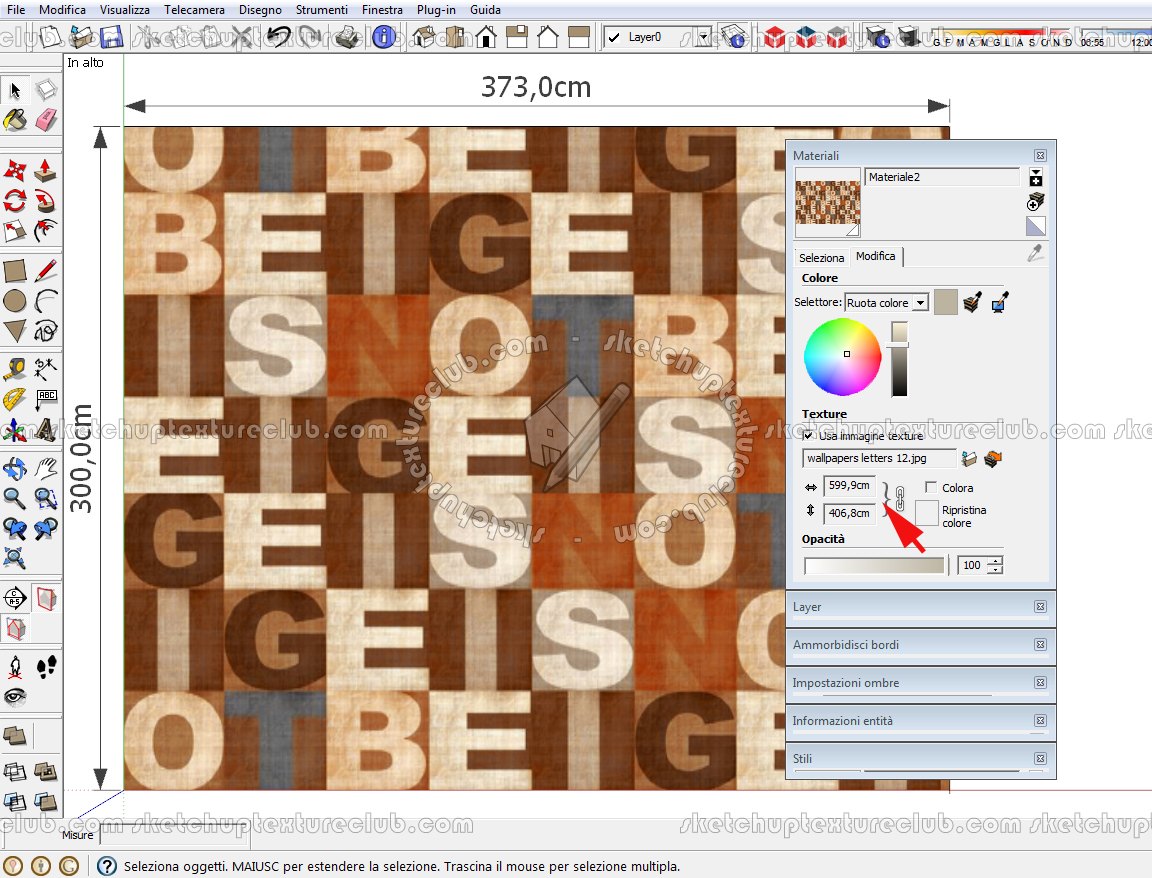This screenshot has height=878, width=1152.
Task: Enable the 'Colora' checkbox
Action: point(931,488)
